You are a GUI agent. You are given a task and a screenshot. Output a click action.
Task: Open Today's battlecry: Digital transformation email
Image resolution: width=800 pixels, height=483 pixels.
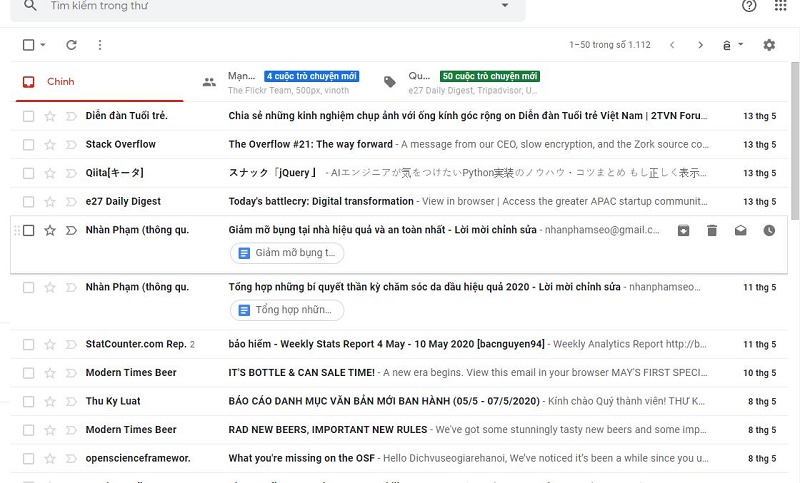tap(399, 202)
